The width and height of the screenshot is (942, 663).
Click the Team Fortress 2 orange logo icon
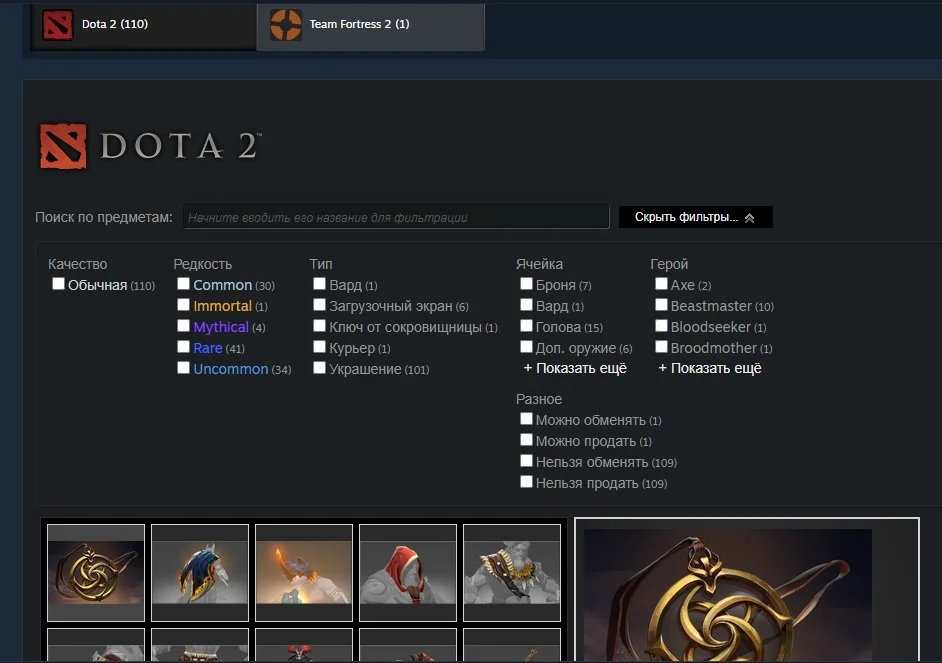click(285, 25)
